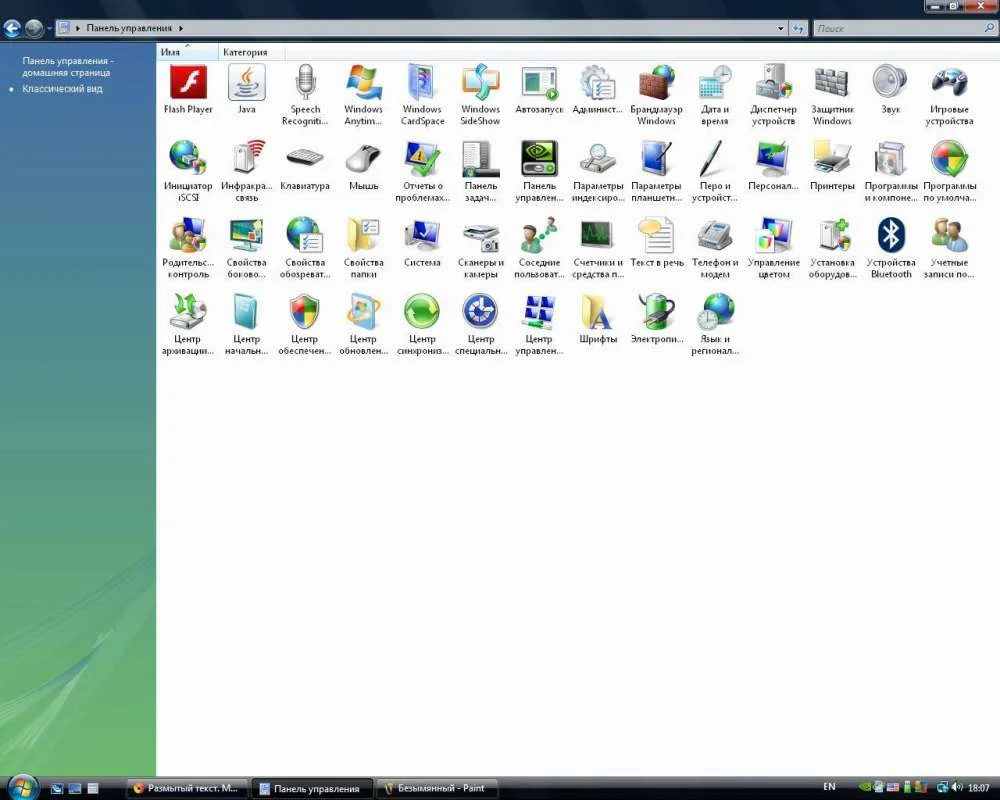Focus the Поиск search field

click(904, 28)
